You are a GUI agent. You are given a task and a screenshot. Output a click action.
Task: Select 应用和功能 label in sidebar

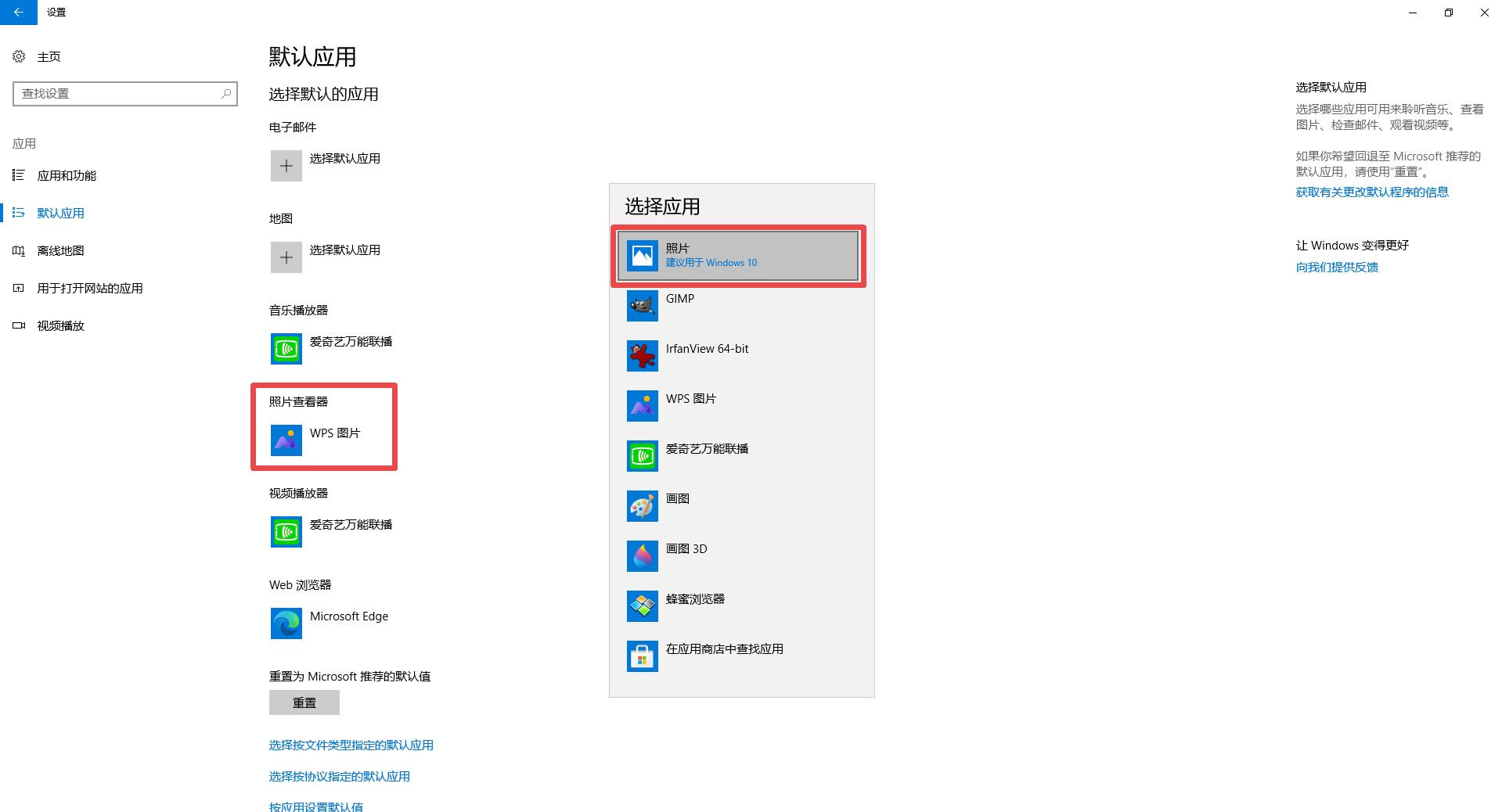click(x=67, y=176)
